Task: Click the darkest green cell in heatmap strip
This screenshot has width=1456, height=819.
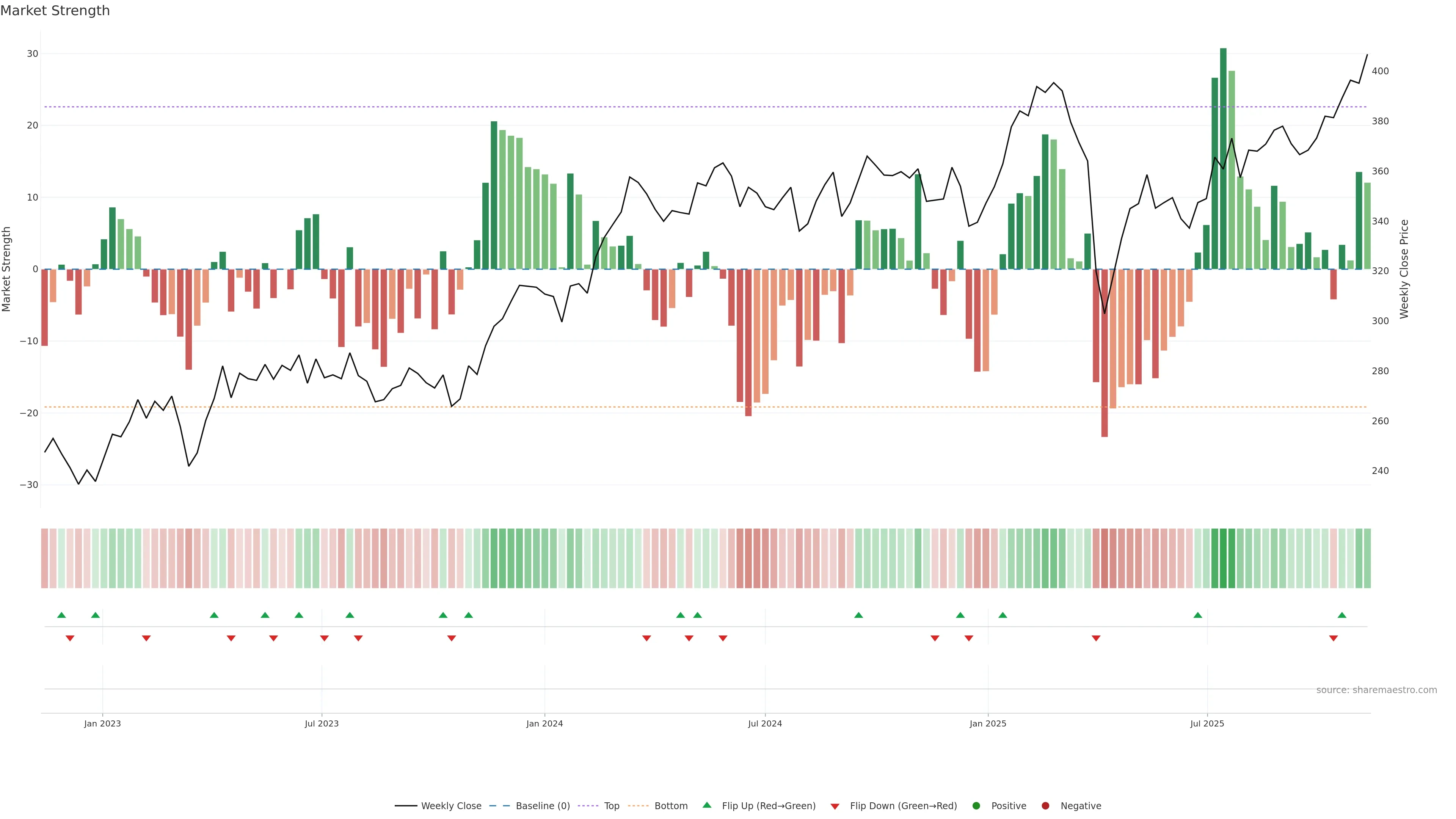Action: pyautogui.click(x=1223, y=559)
